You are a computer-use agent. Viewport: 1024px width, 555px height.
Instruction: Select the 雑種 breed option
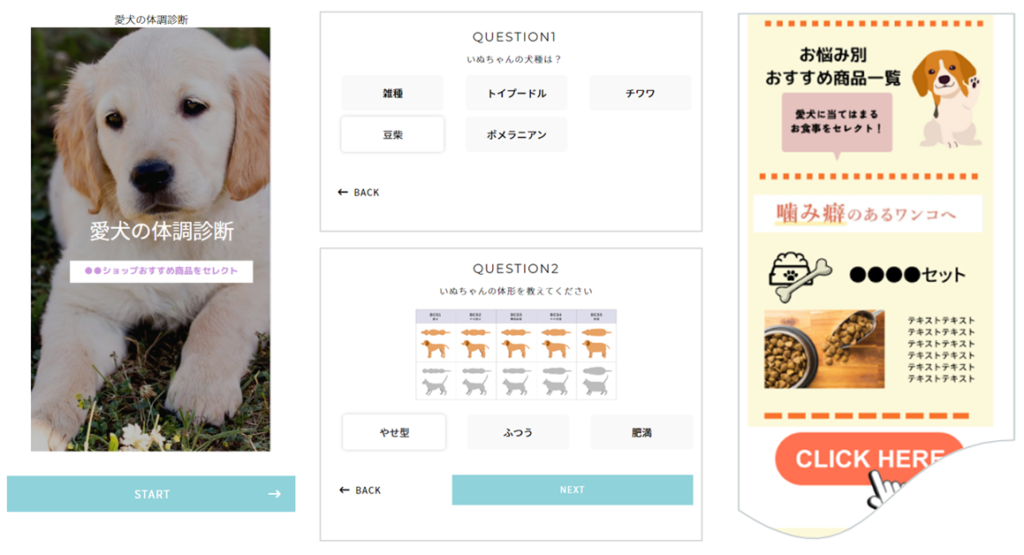[392, 93]
